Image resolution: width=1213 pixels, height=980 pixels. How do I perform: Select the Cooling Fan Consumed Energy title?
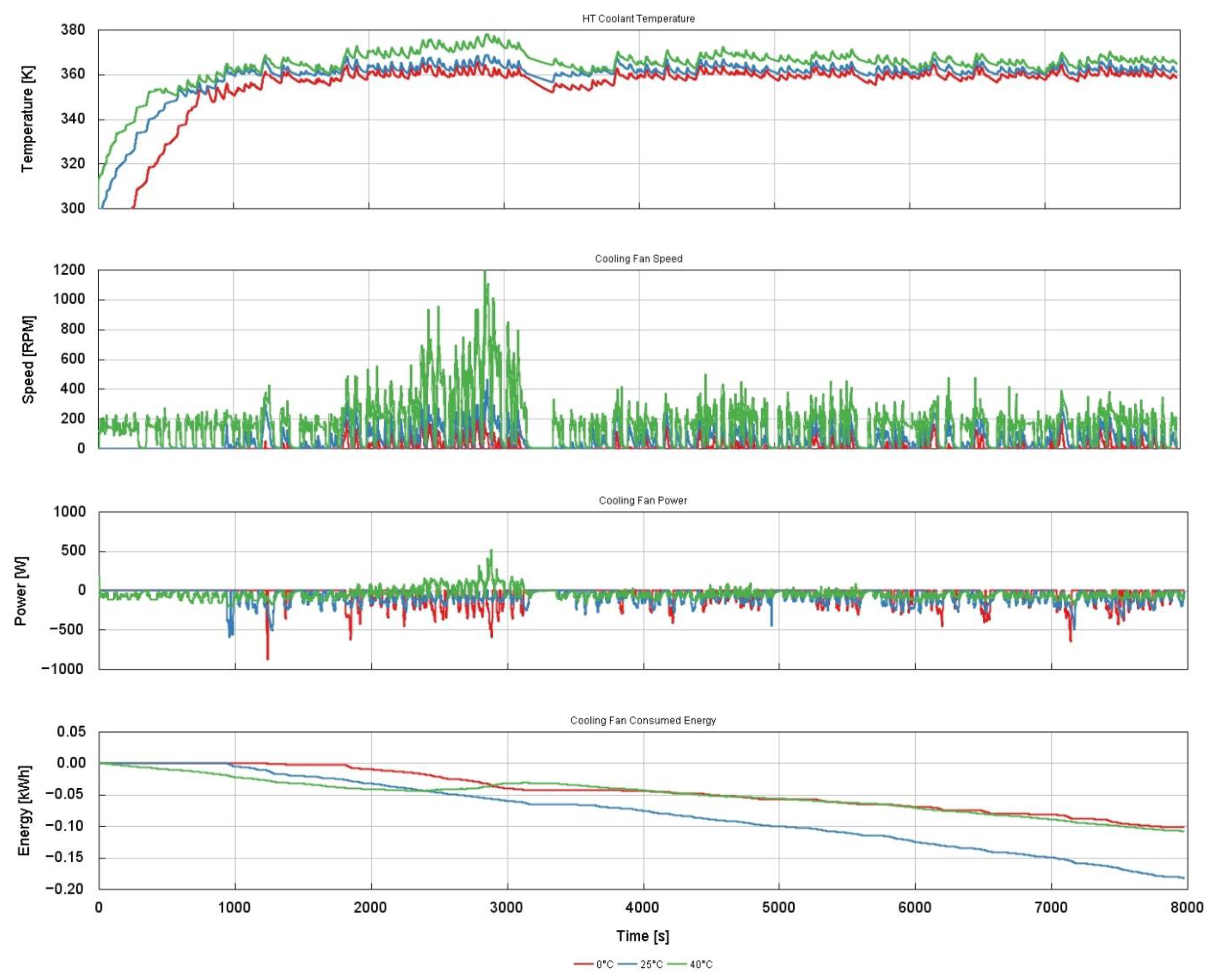[x=643, y=720]
